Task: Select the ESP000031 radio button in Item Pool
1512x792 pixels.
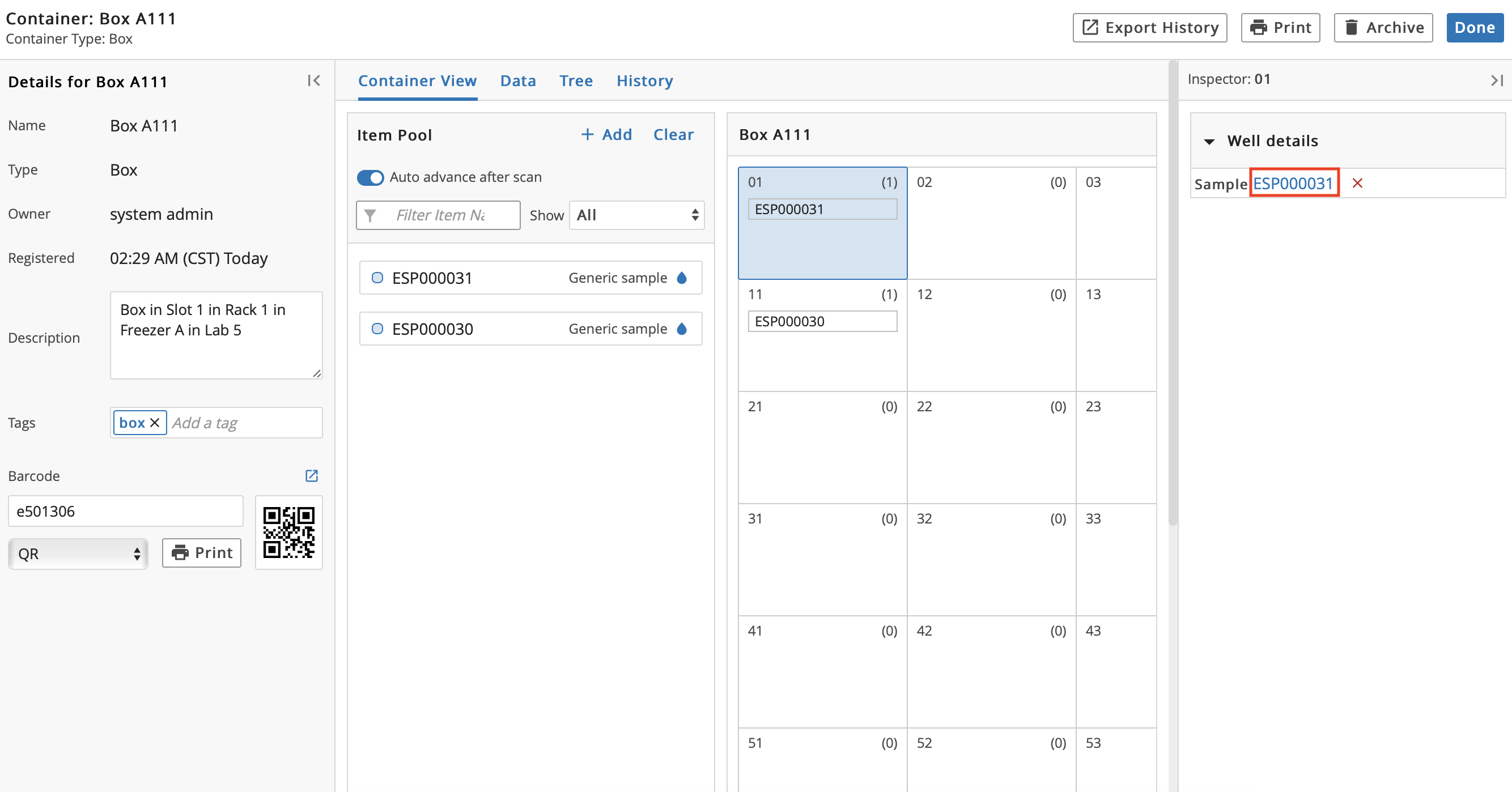Action: point(377,278)
